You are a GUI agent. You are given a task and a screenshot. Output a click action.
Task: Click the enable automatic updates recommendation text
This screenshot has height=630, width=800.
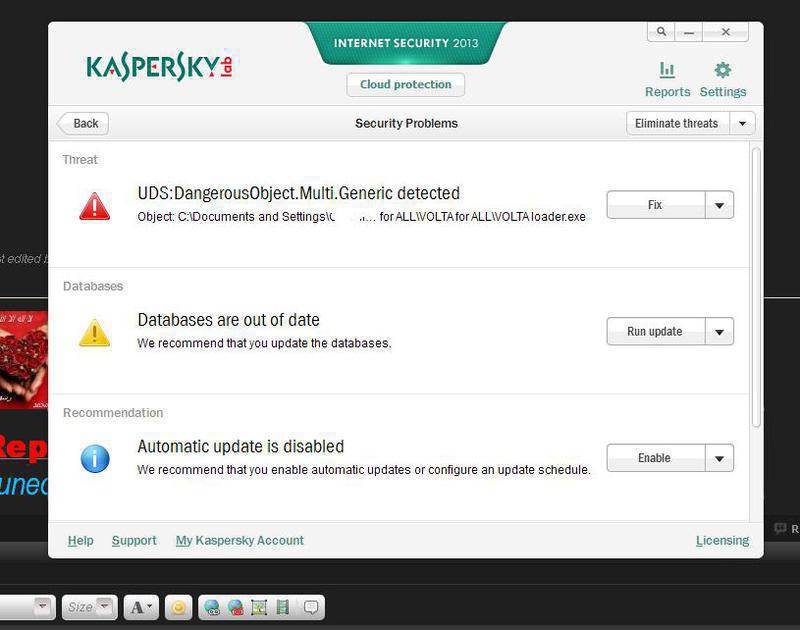pyautogui.click(x=364, y=470)
